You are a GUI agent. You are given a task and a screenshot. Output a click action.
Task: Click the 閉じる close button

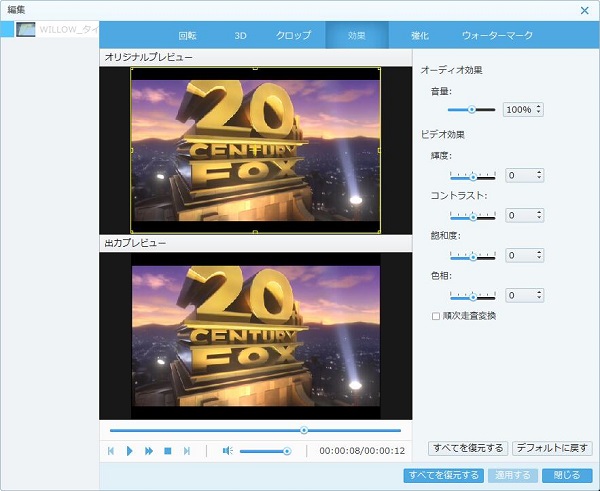pyautogui.click(x=567, y=475)
